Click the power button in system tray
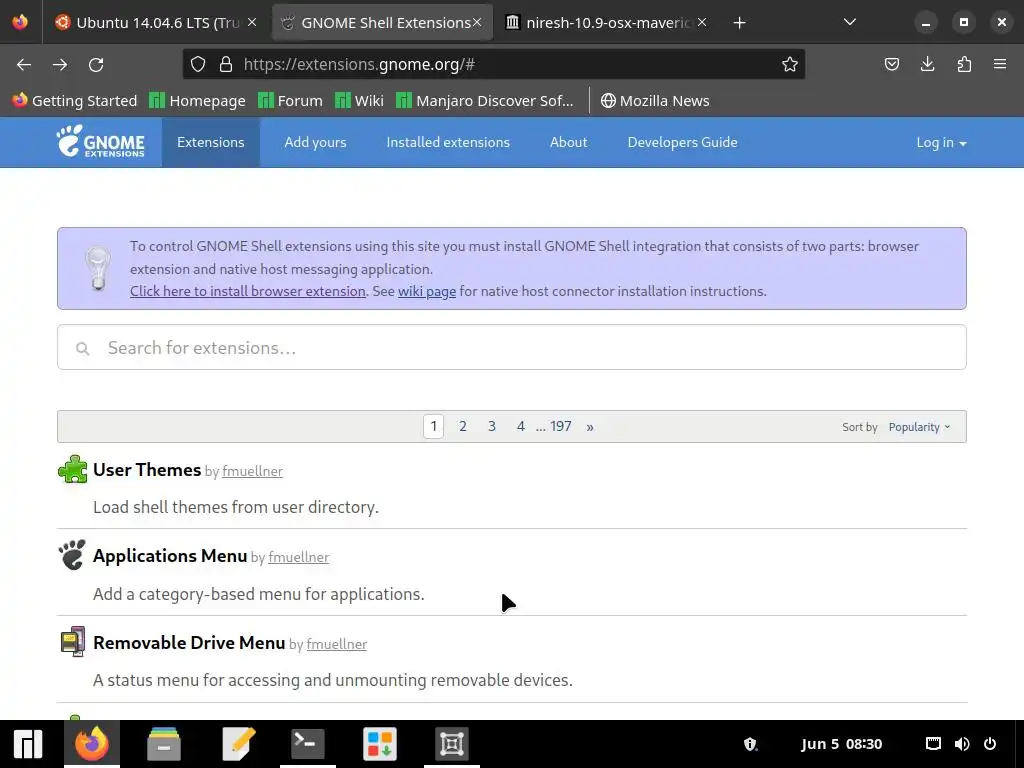The height and width of the screenshot is (768, 1024). coord(990,744)
